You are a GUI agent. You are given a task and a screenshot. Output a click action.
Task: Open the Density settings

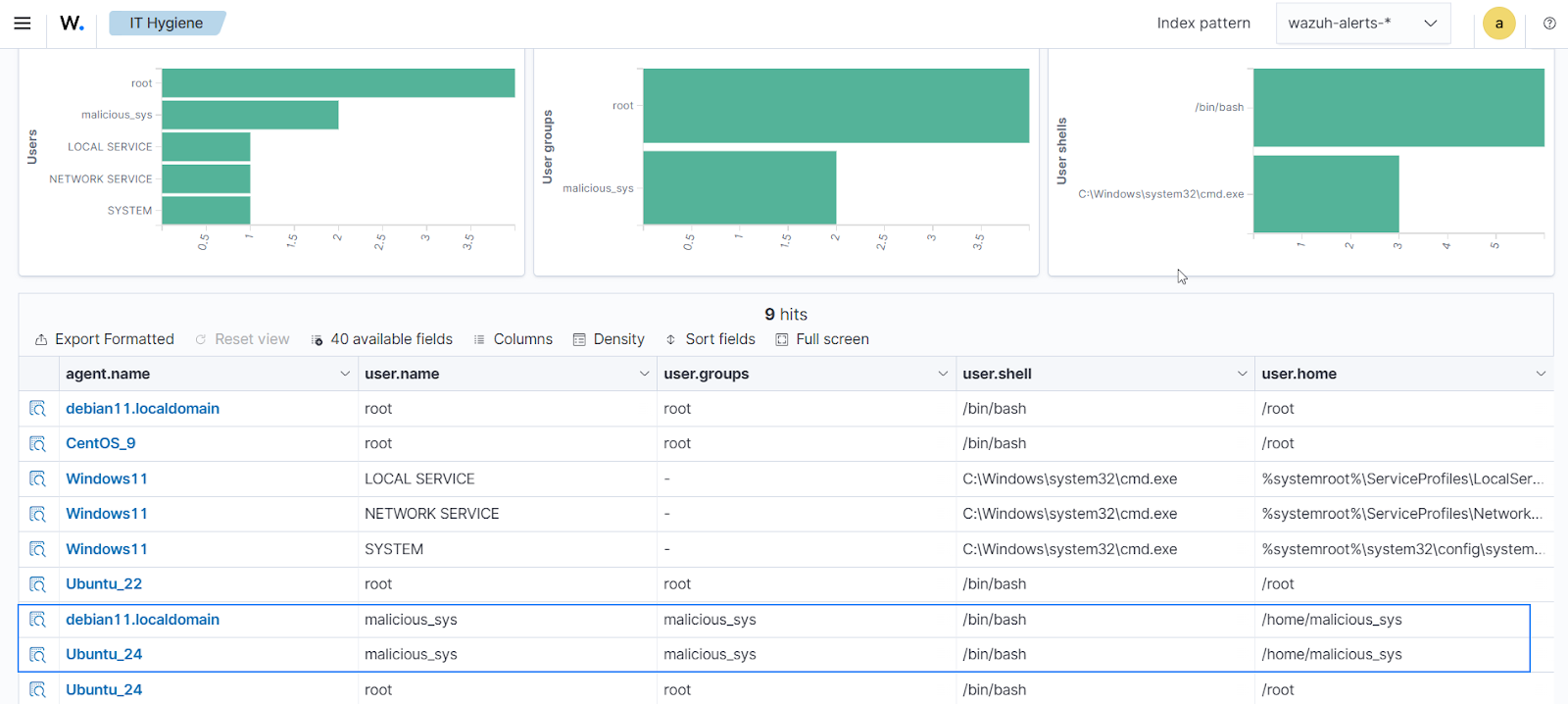tap(609, 339)
